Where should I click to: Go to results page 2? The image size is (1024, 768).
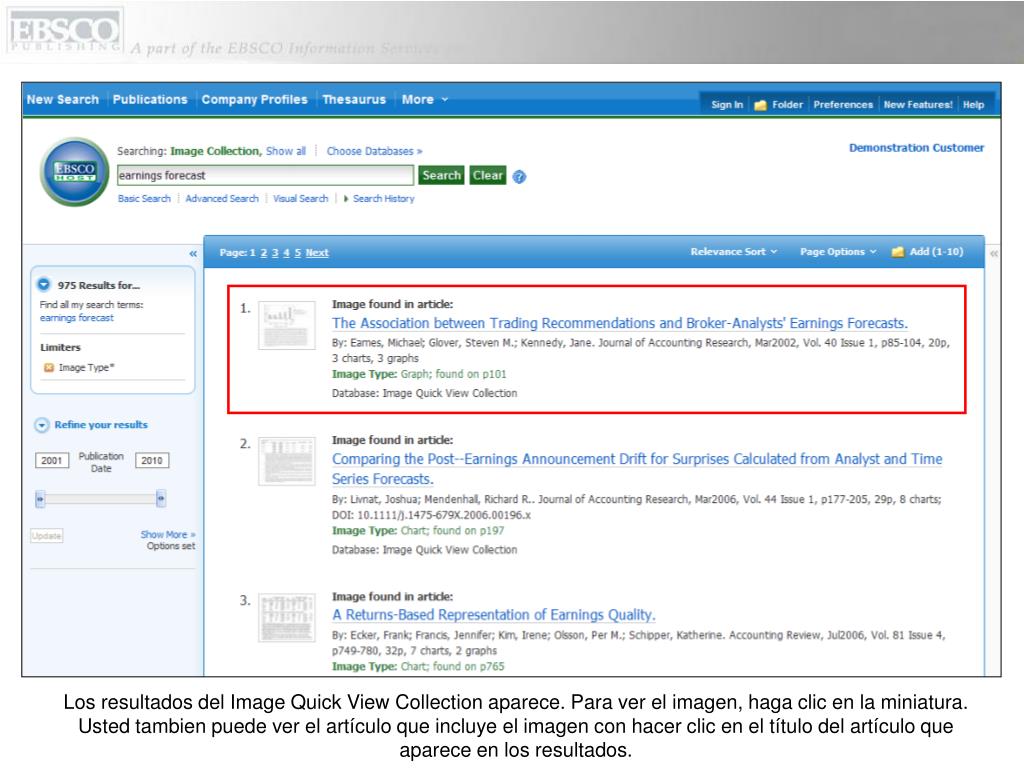[x=264, y=253]
